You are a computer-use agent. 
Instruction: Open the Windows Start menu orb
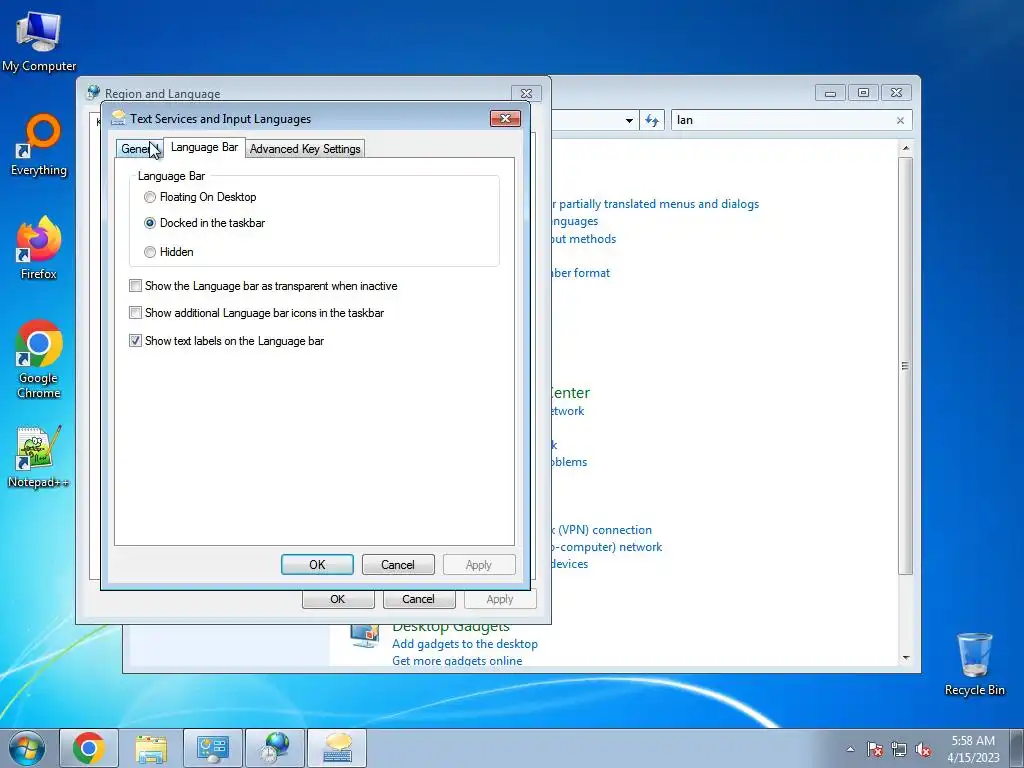27,748
